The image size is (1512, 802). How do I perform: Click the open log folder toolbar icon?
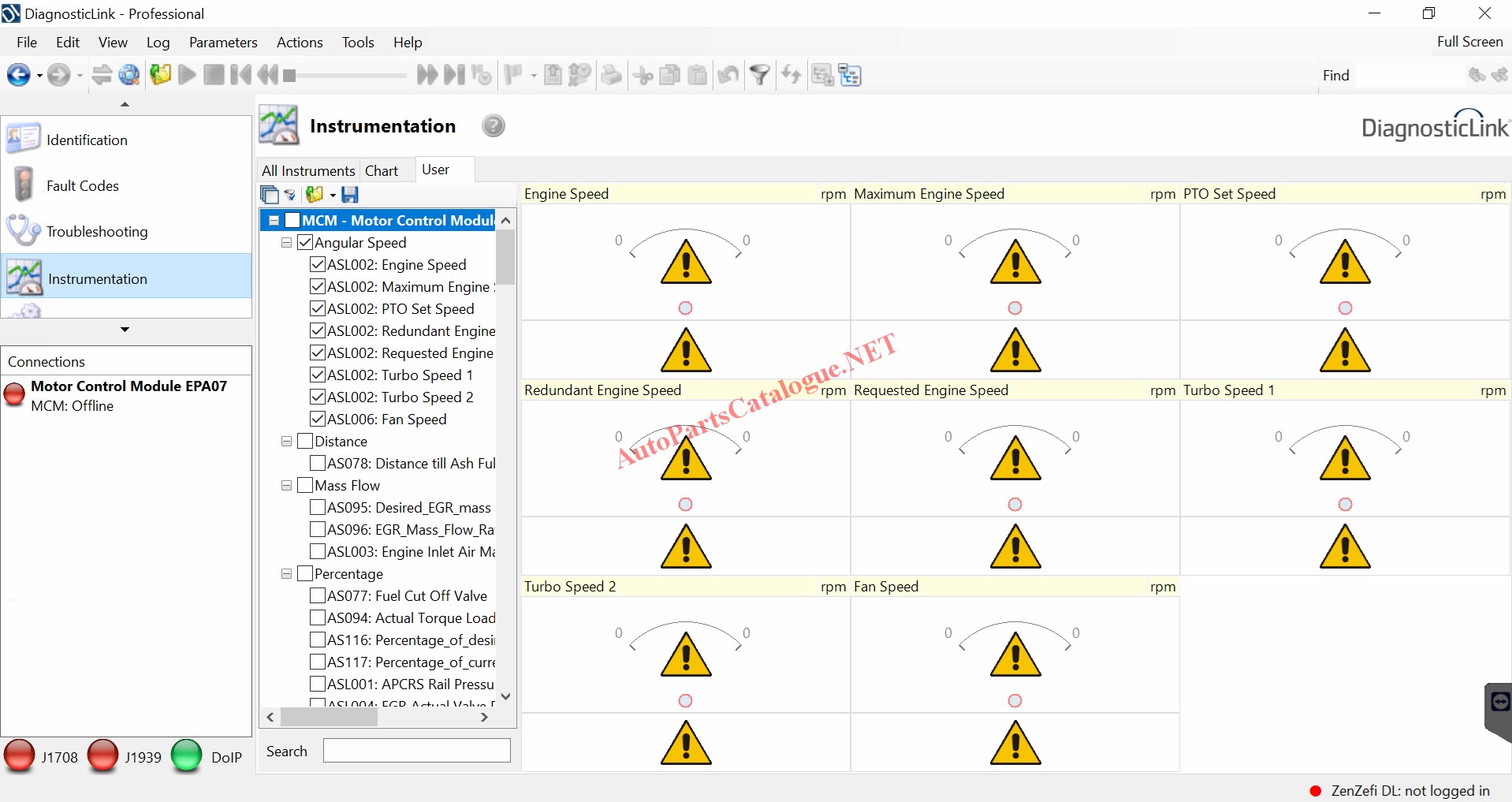[x=160, y=75]
